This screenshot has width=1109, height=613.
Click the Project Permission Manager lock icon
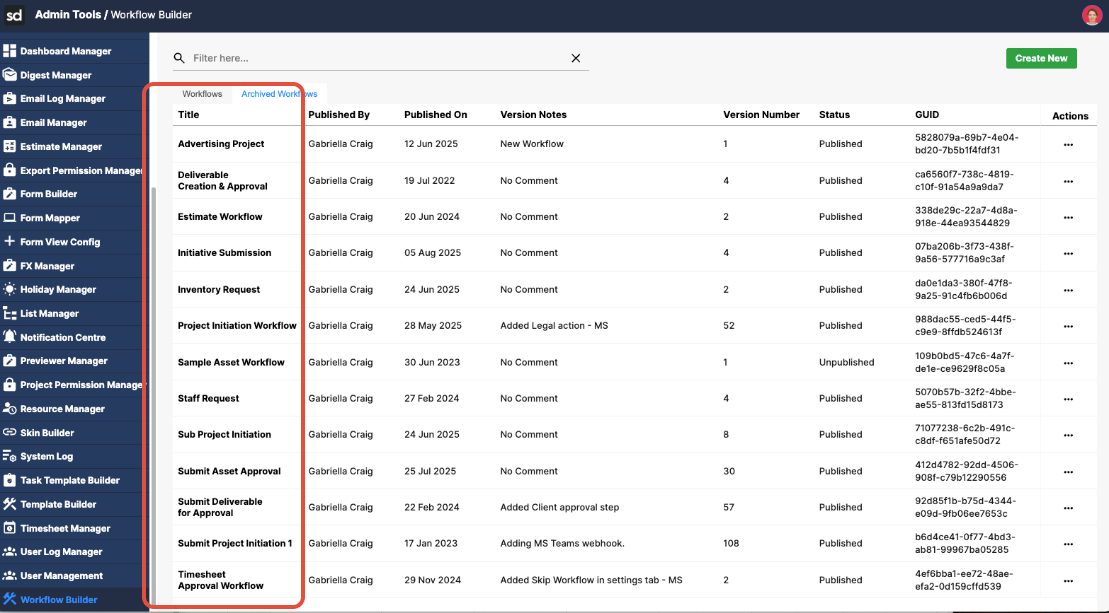[9, 385]
